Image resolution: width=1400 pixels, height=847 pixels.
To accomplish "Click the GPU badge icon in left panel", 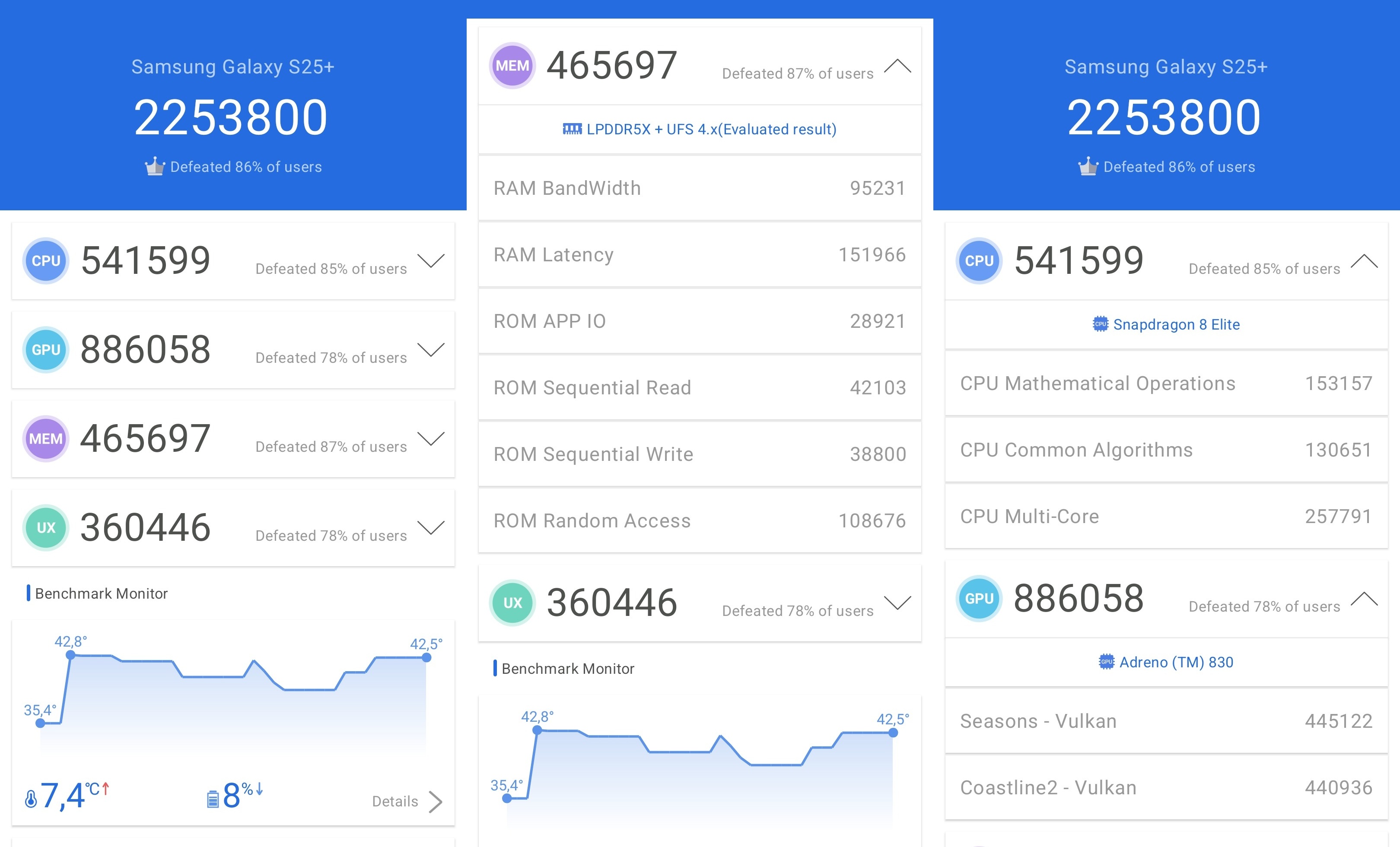I will (x=46, y=350).
